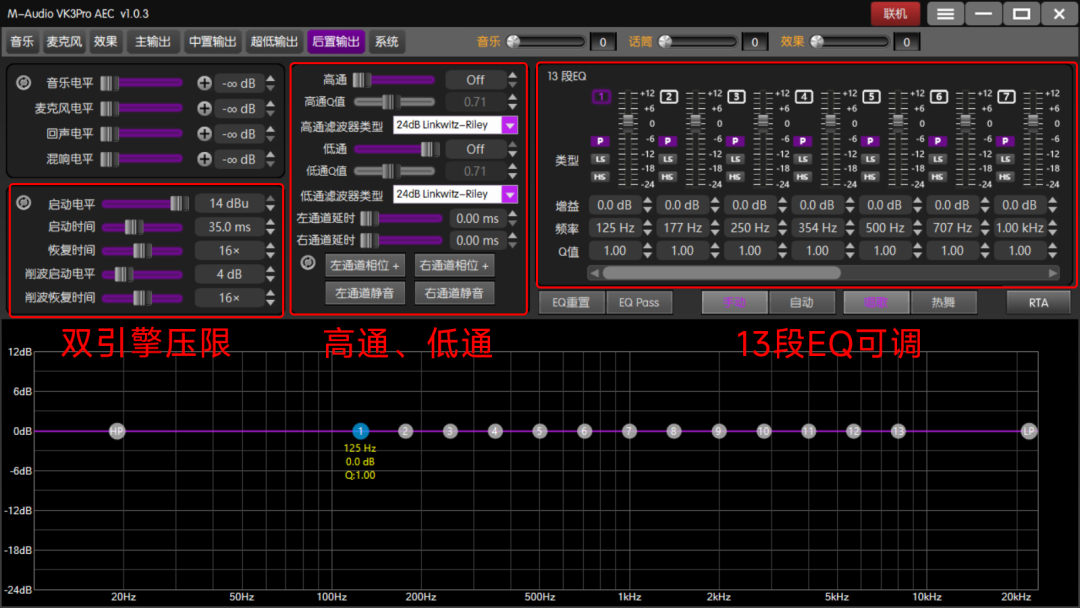Image resolution: width=1080 pixels, height=608 pixels.
Task: Toggle the level section power icon
Action: point(23,83)
